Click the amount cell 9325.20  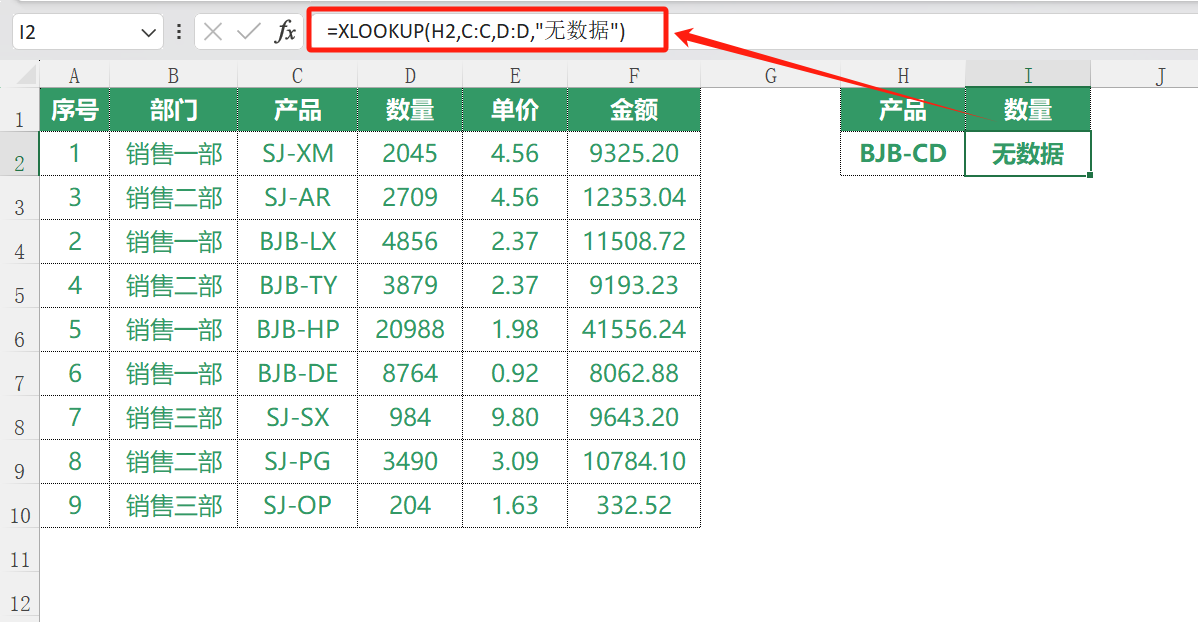(634, 154)
